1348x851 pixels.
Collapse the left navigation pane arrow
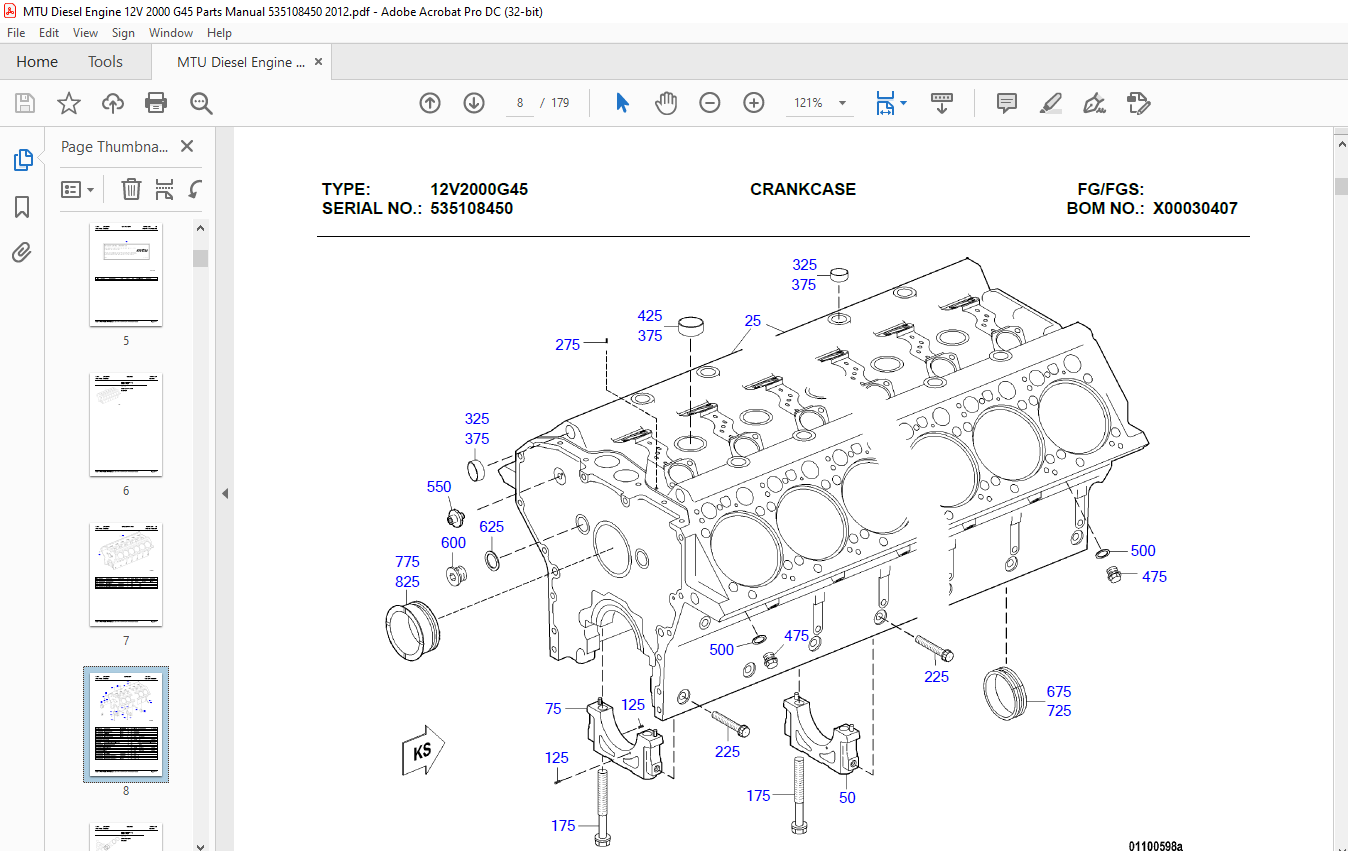tap(225, 493)
